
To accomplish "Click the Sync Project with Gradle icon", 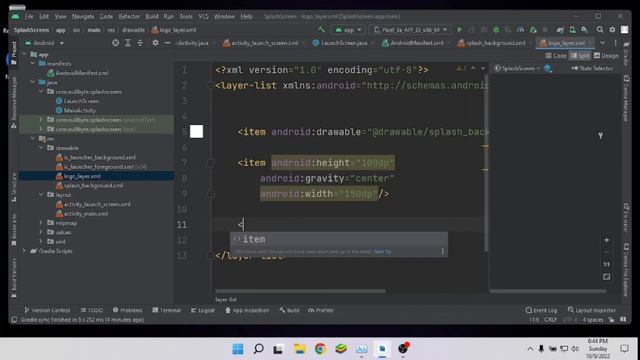I will tap(560, 30).
